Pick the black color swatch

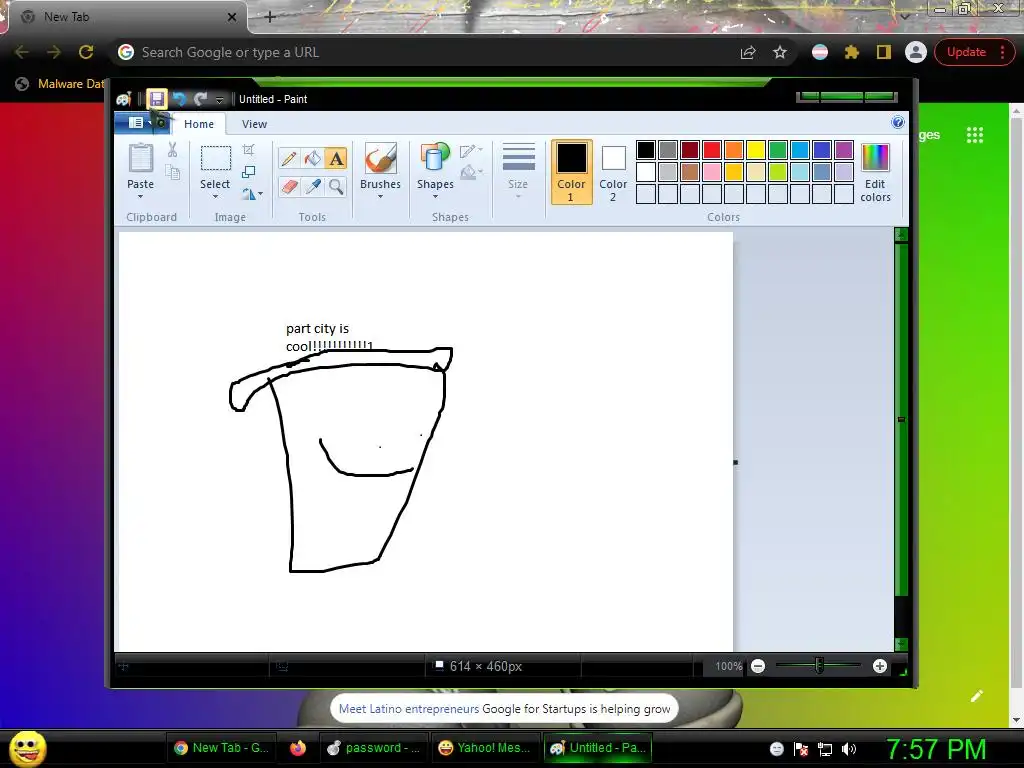pyautogui.click(x=645, y=150)
